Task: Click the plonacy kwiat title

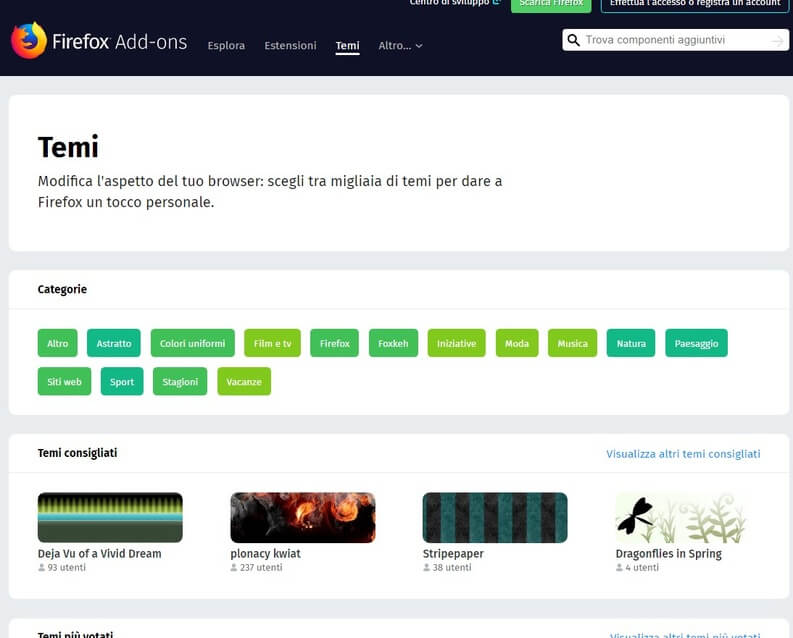Action: 266,554
